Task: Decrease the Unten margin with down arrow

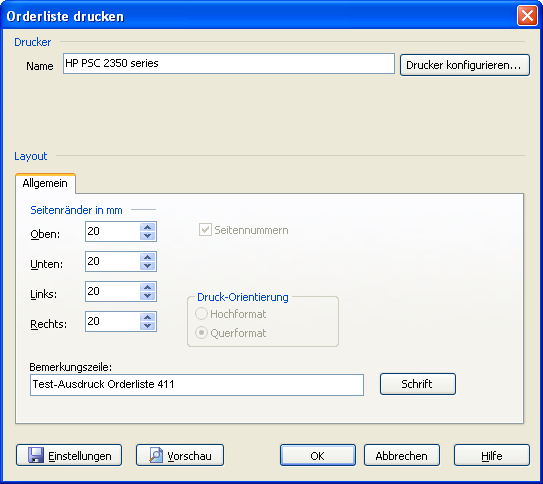Action: [x=148, y=266]
